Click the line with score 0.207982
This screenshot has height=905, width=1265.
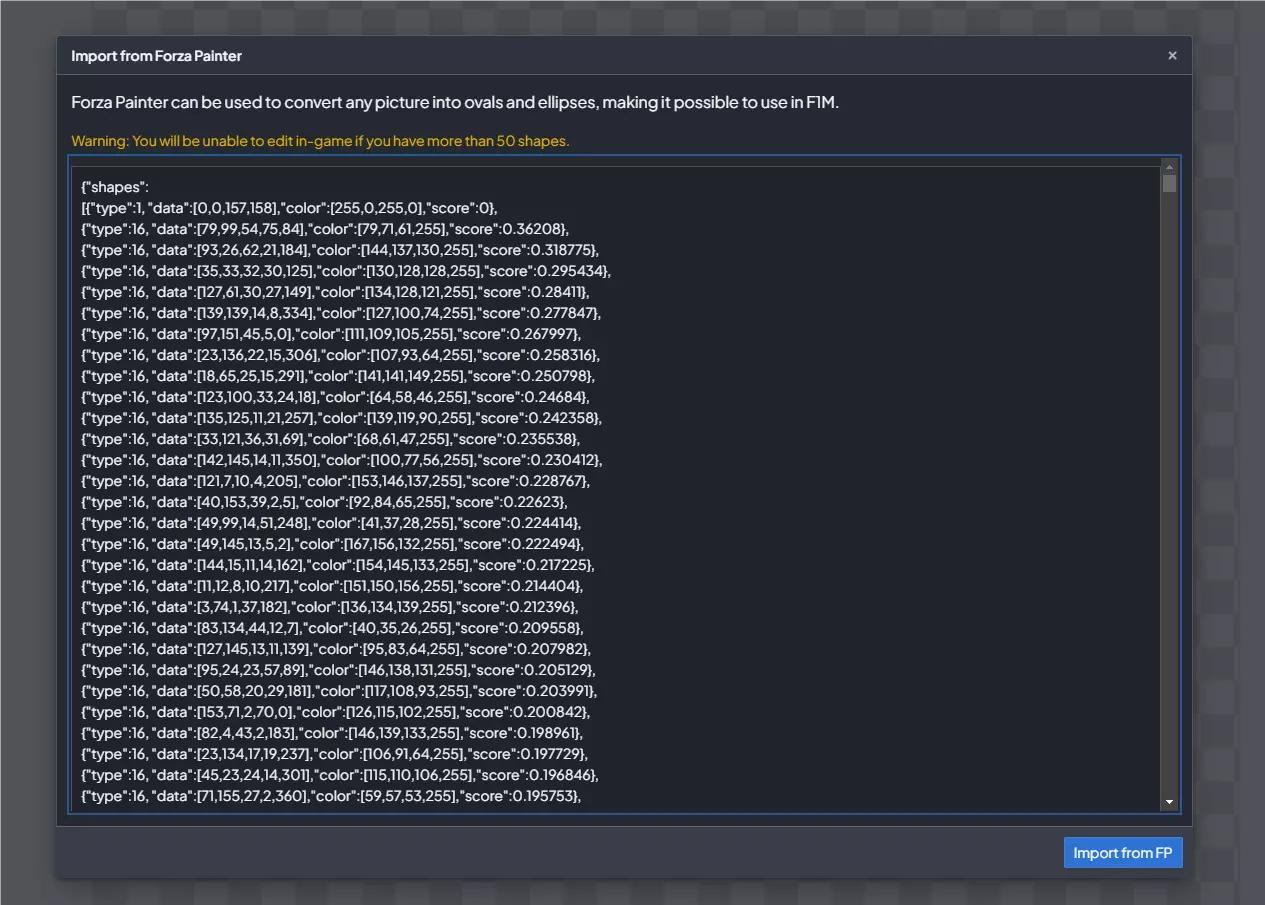(336, 649)
